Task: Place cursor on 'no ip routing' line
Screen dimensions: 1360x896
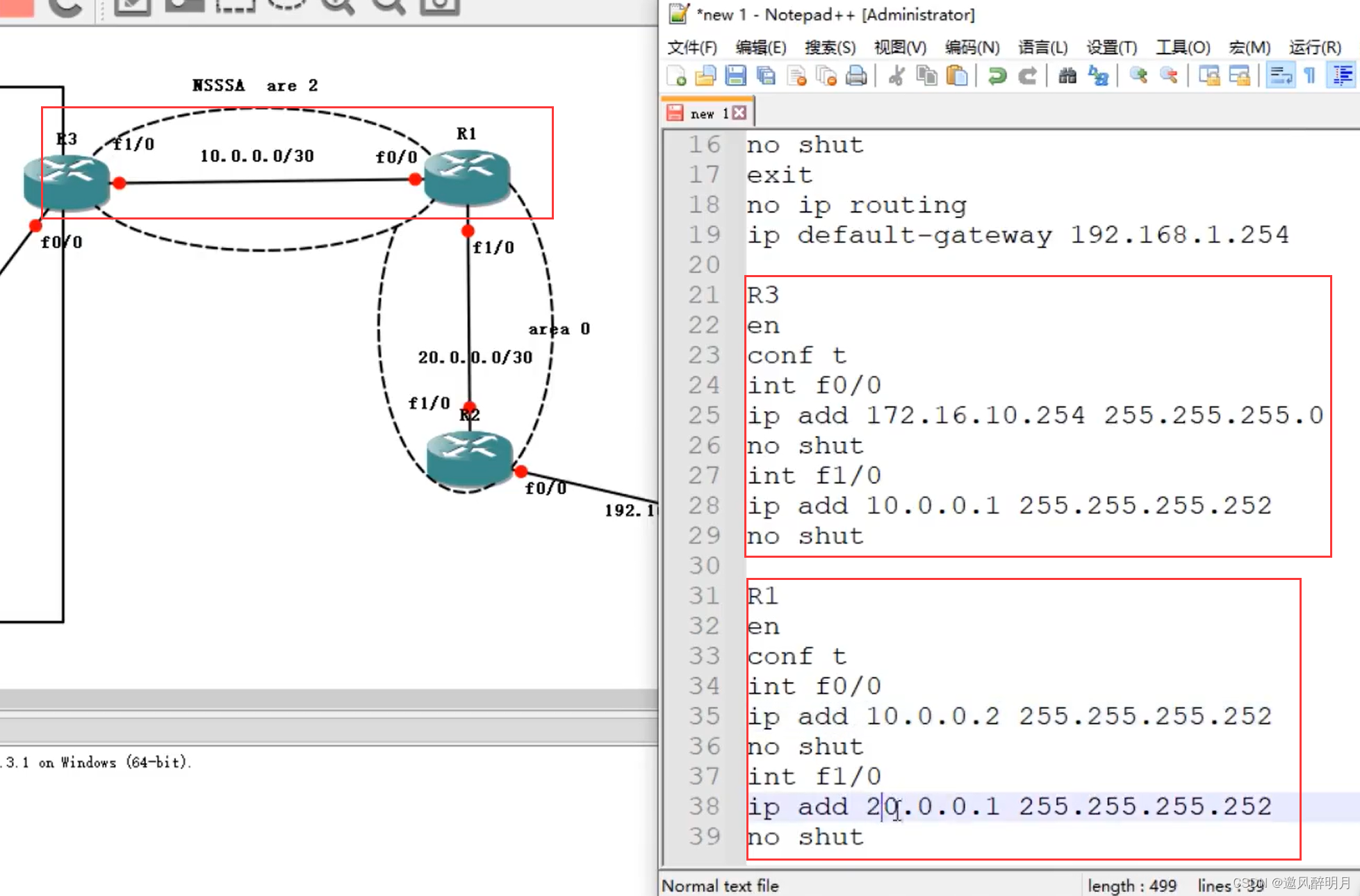Action: pos(856,205)
